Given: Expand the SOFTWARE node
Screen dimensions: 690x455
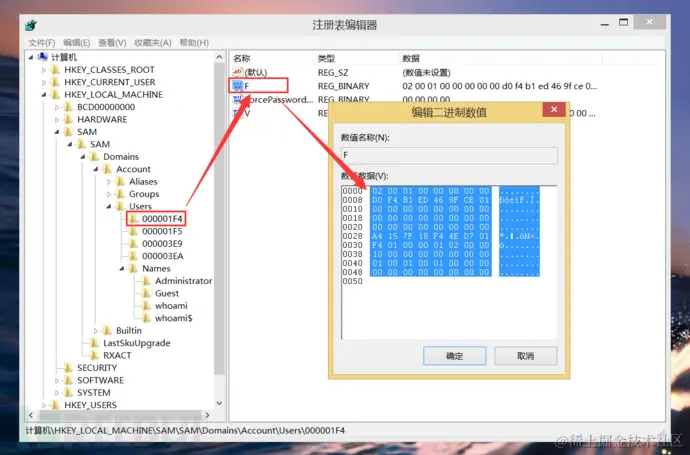Looking at the screenshot, I should click(x=57, y=380).
